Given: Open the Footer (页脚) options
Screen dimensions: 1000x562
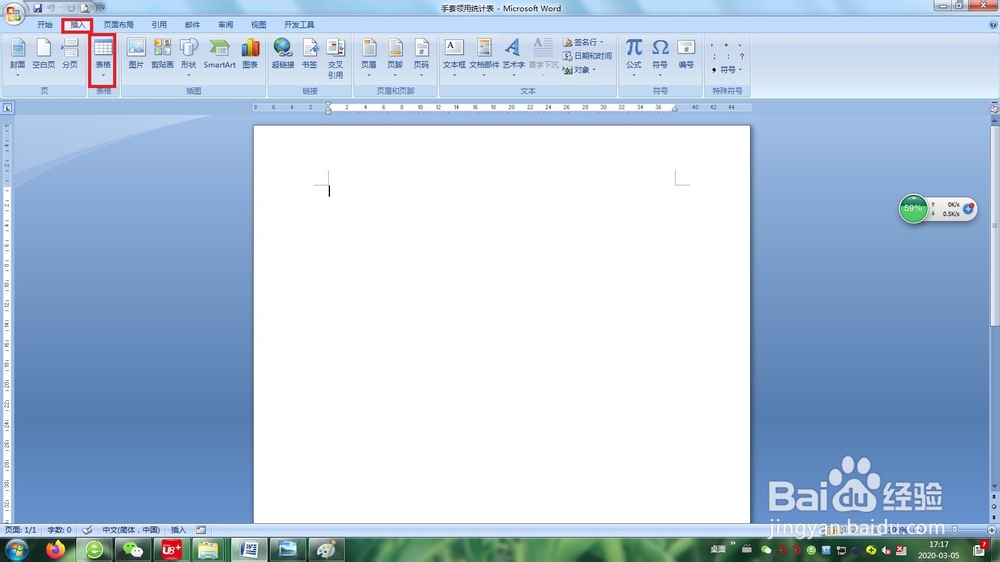Looking at the screenshot, I should tap(395, 57).
